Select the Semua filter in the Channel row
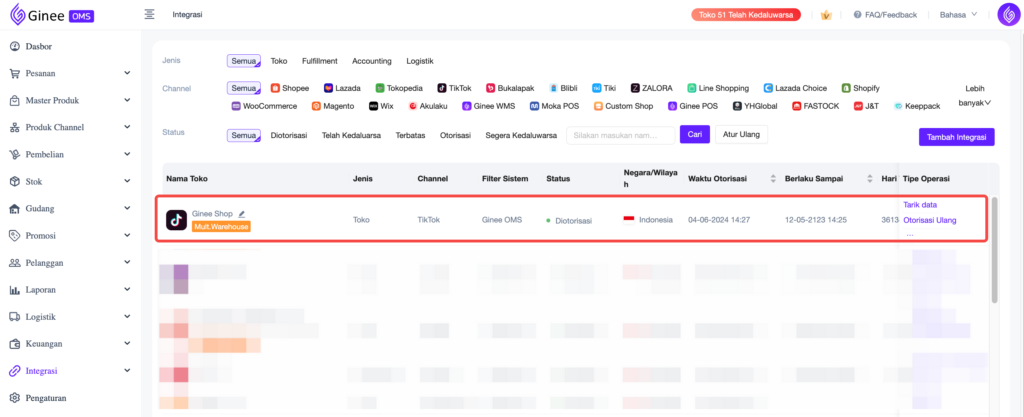 coord(244,88)
